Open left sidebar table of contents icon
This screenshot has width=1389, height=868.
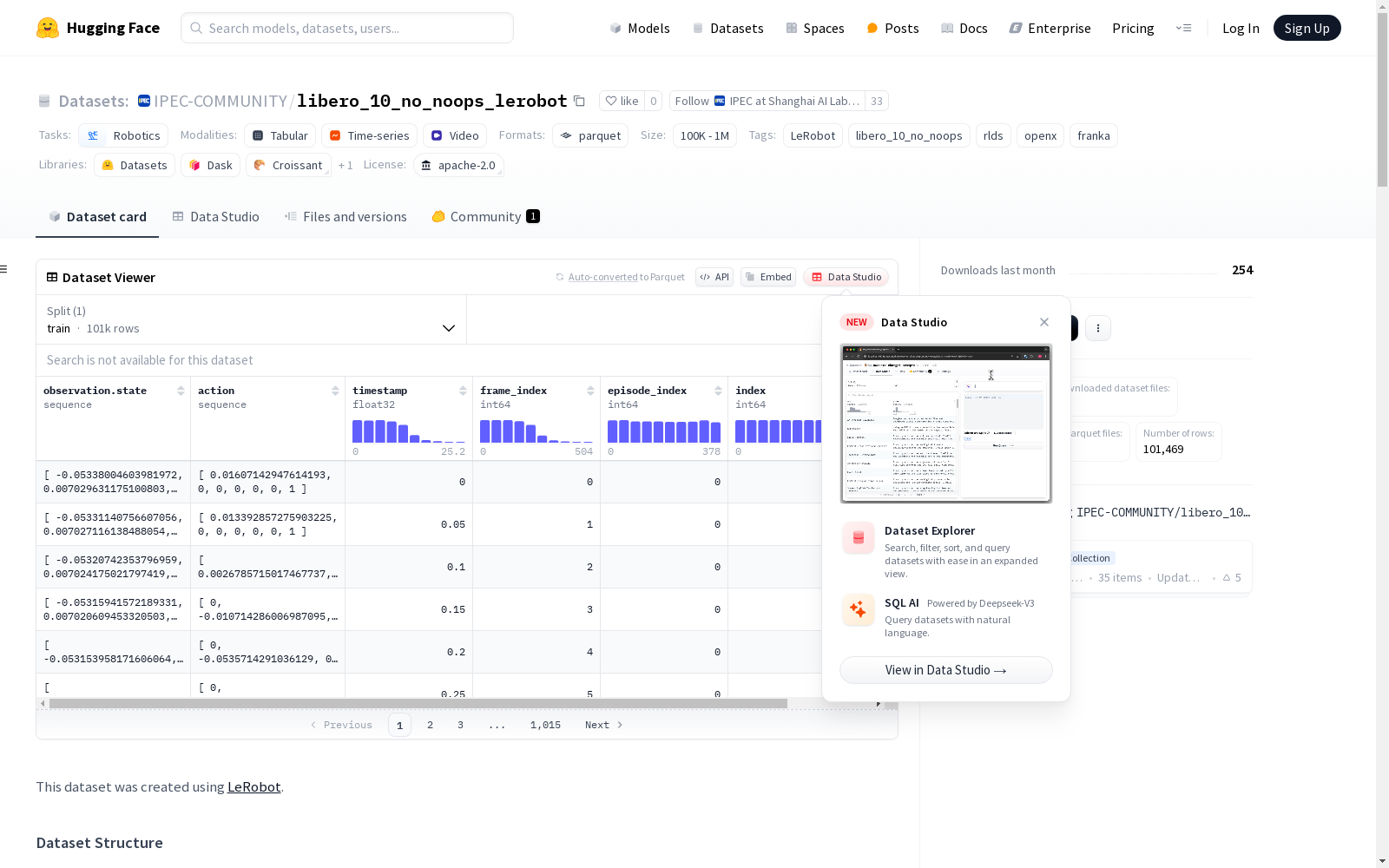(x=4, y=269)
